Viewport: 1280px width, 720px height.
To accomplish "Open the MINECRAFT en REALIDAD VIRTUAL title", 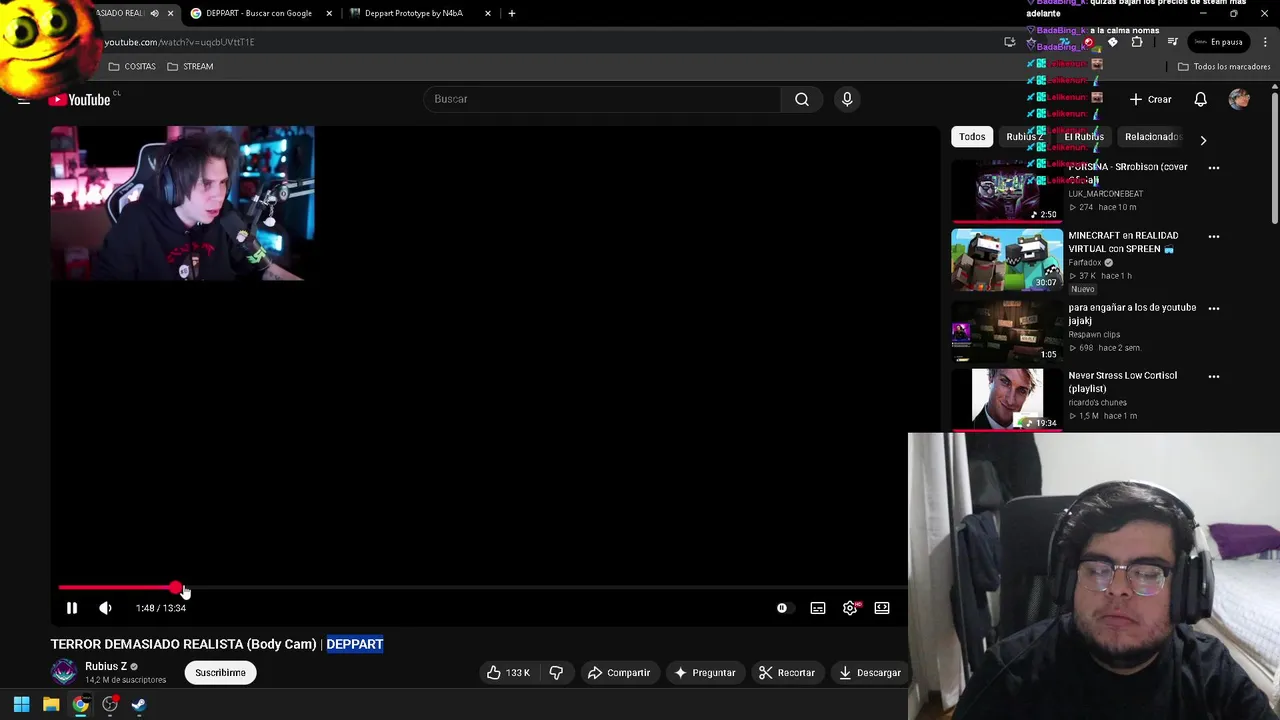I will click(x=1123, y=242).
